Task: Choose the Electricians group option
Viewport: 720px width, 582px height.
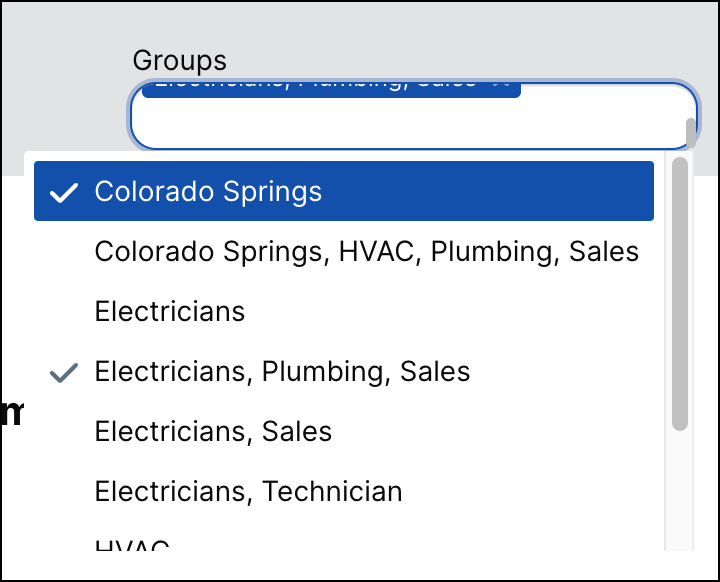Action: pyautogui.click(x=170, y=311)
